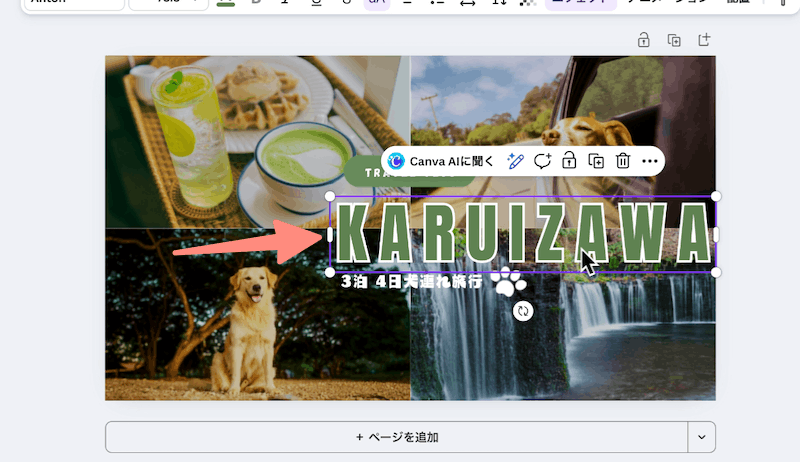Click the top-right corner handle of text box
This screenshot has height=462, width=800.
click(x=716, y=196)
